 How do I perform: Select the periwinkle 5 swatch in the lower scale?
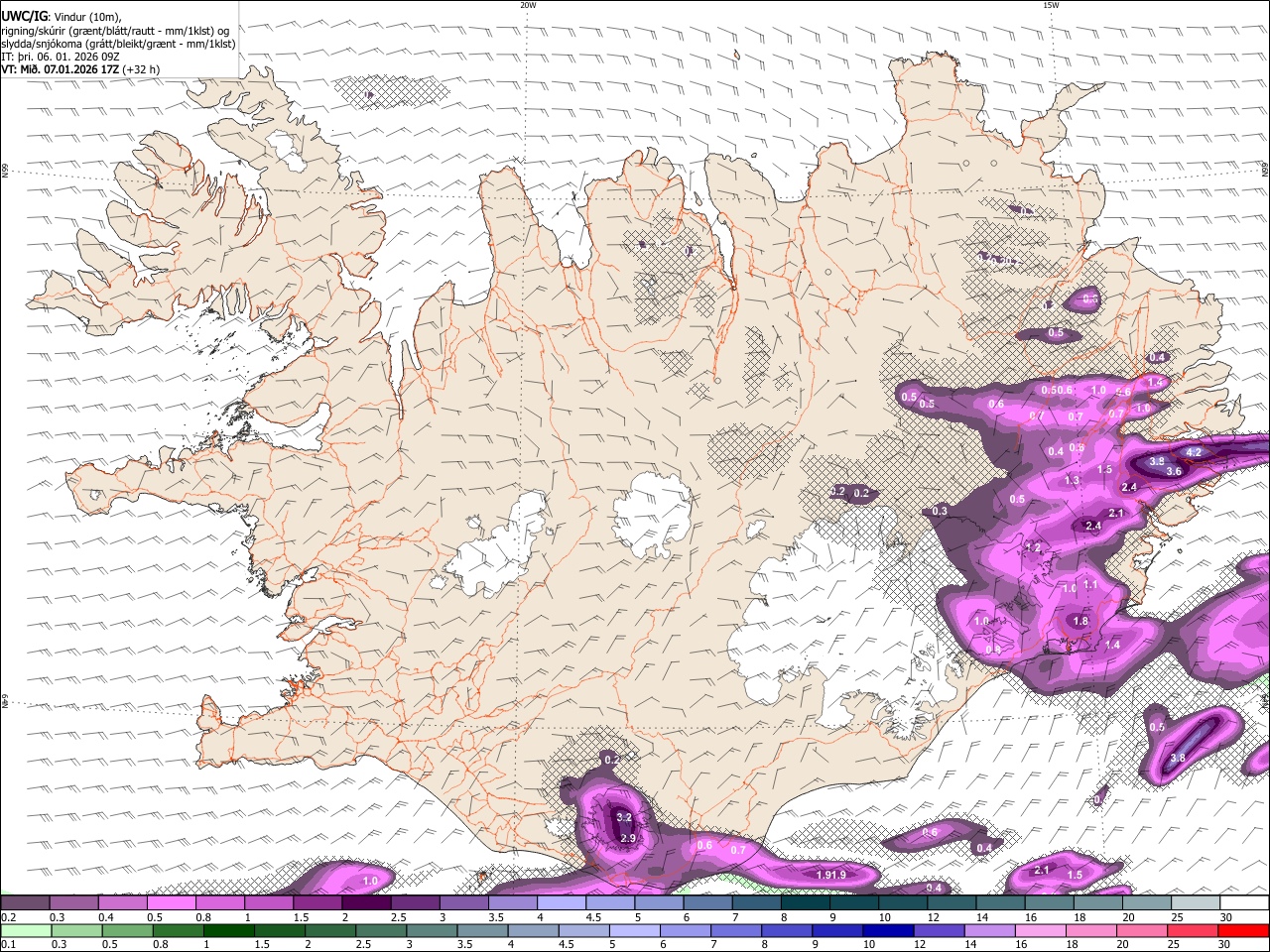(633, 930)
